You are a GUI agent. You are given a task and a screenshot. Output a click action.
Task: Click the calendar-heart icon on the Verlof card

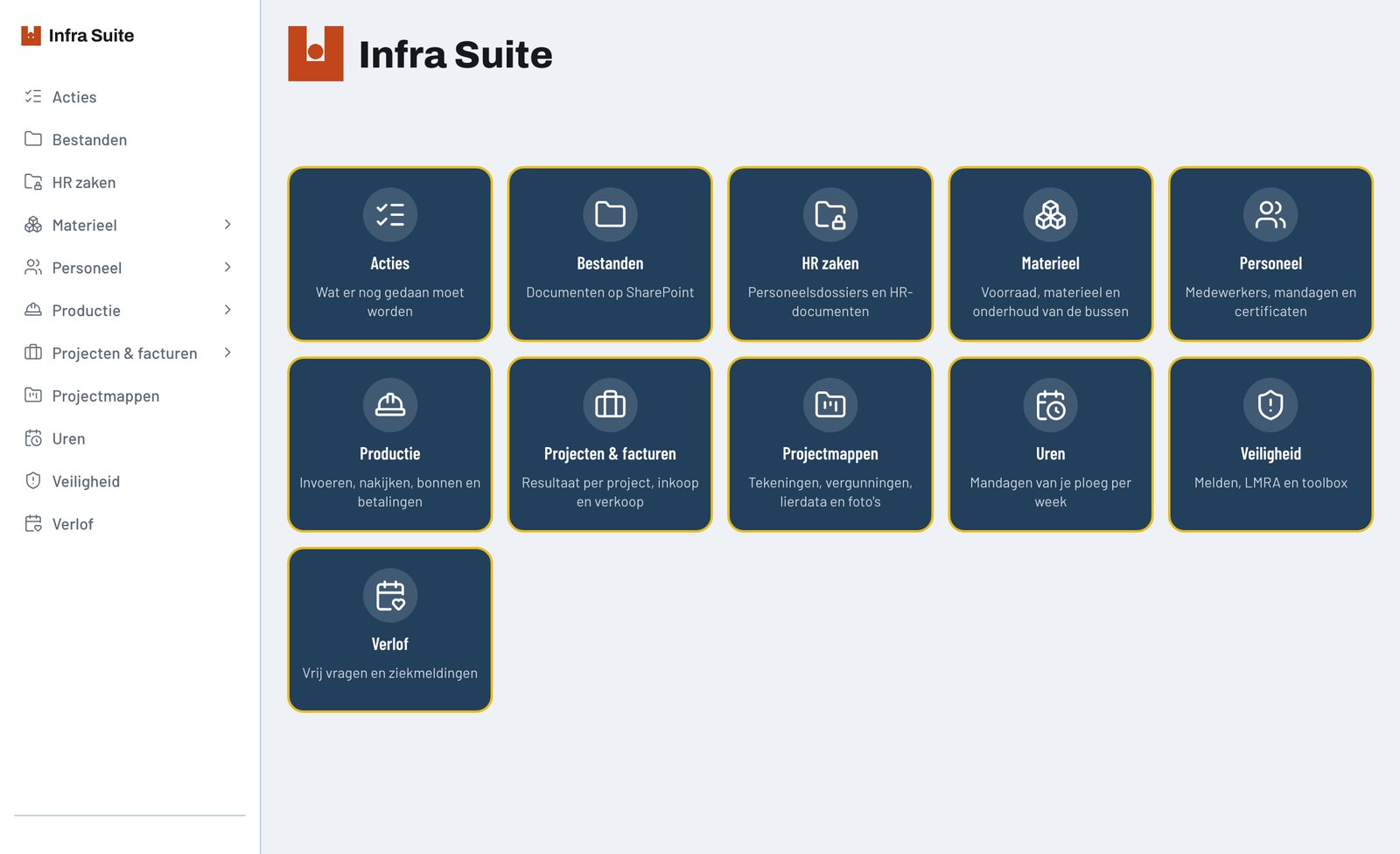point(390,595)
